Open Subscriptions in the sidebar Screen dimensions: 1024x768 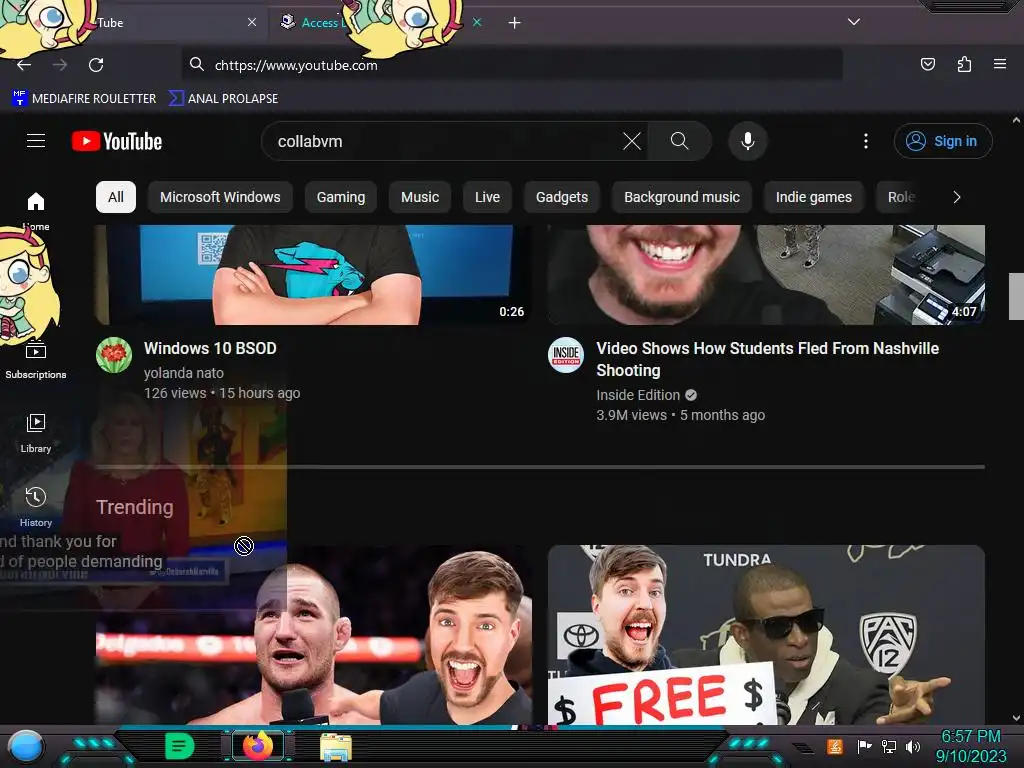click(36, 360)
